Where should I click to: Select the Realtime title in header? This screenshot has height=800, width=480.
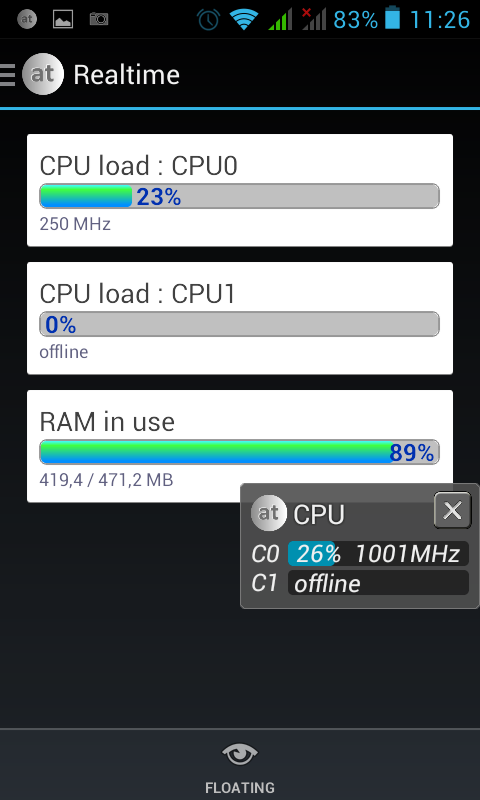(x=127, y=75)
